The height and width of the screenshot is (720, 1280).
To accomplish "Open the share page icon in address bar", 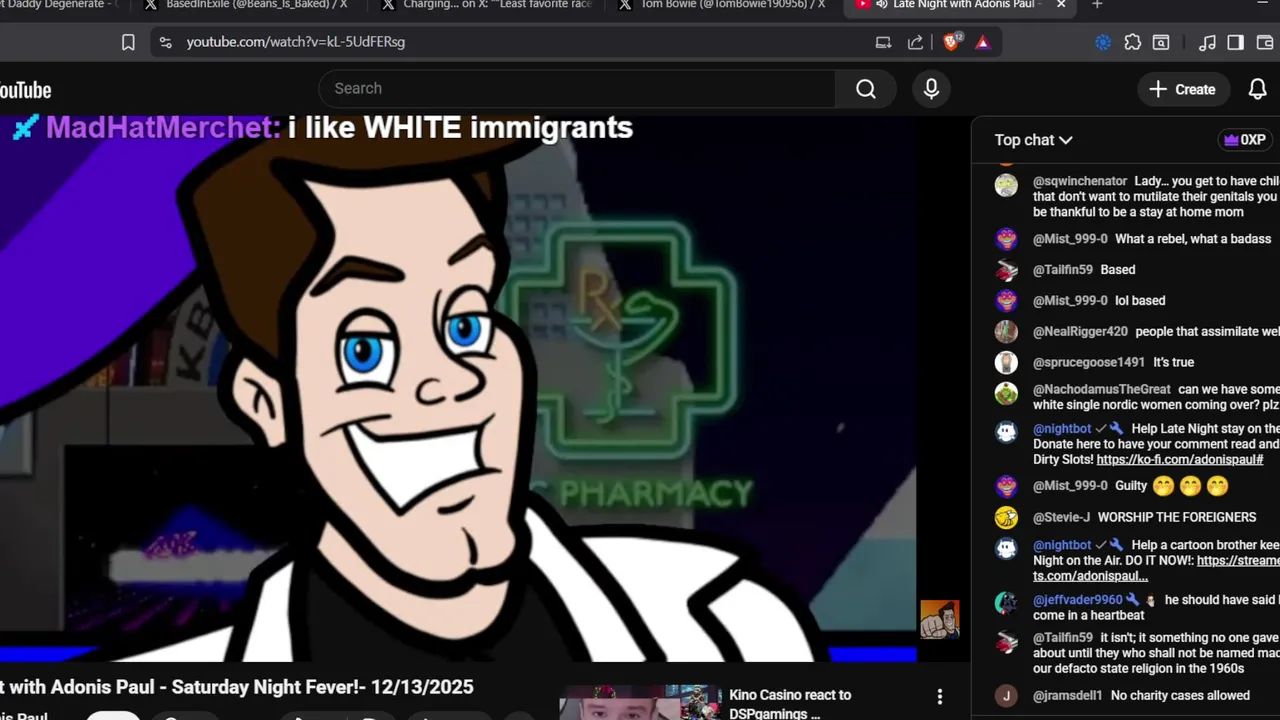I will point(915,42).
